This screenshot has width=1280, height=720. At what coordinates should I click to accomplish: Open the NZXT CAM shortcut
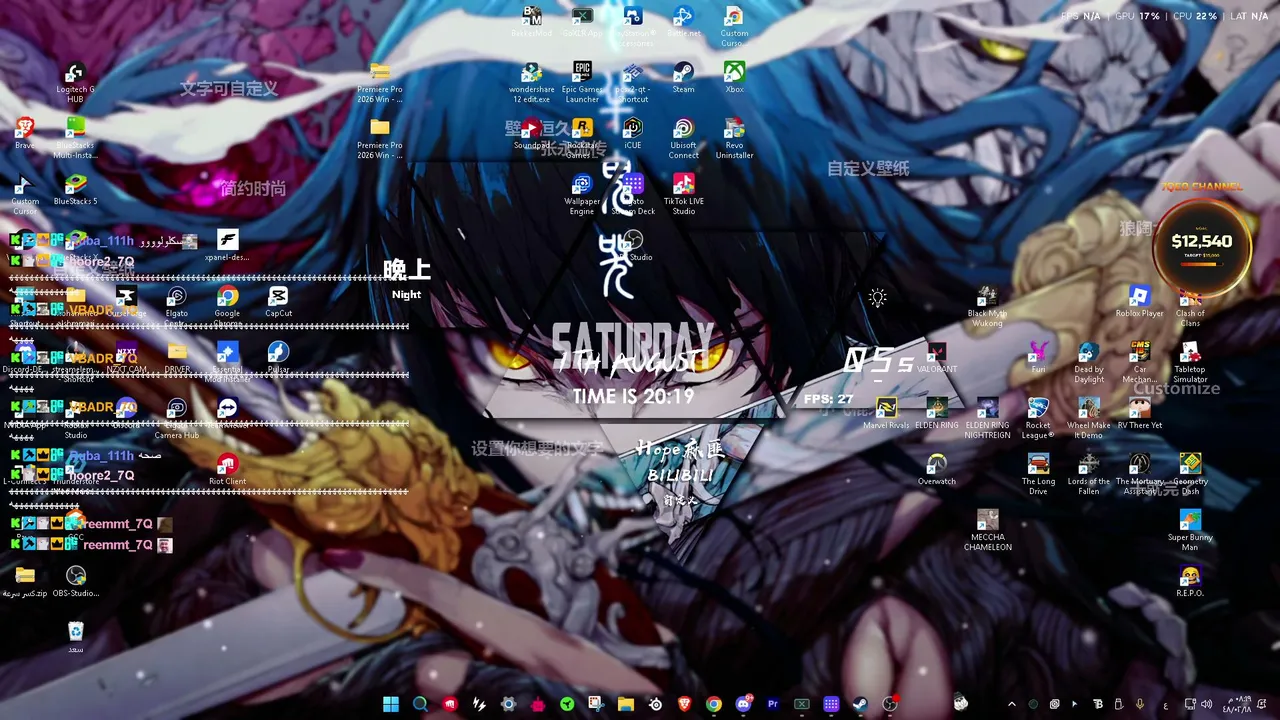(126, 359)
